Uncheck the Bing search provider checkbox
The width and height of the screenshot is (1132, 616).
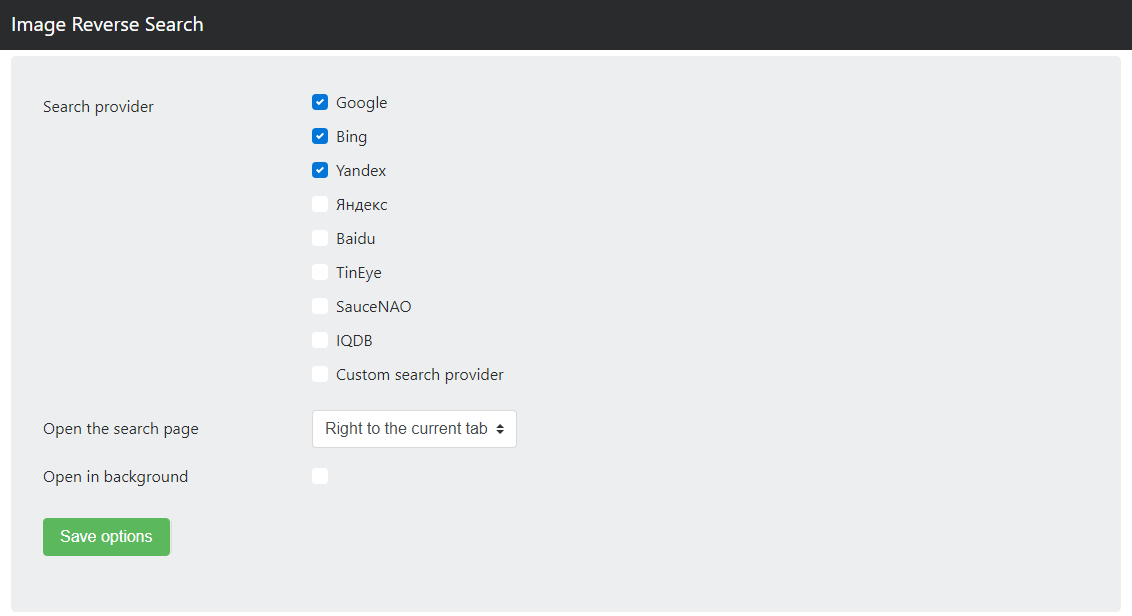coord(320,136)
